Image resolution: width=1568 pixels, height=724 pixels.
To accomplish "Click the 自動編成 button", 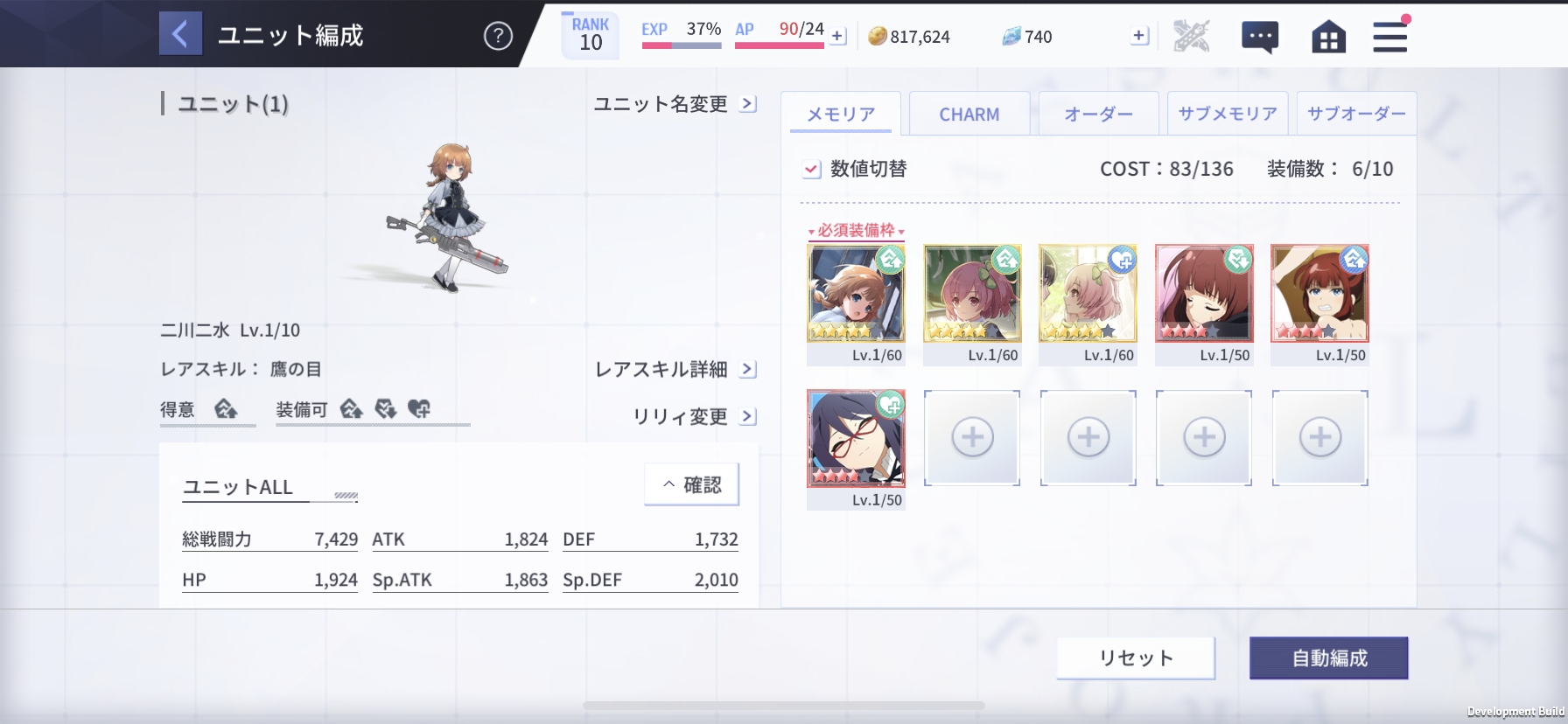I will click(1329, 658).
